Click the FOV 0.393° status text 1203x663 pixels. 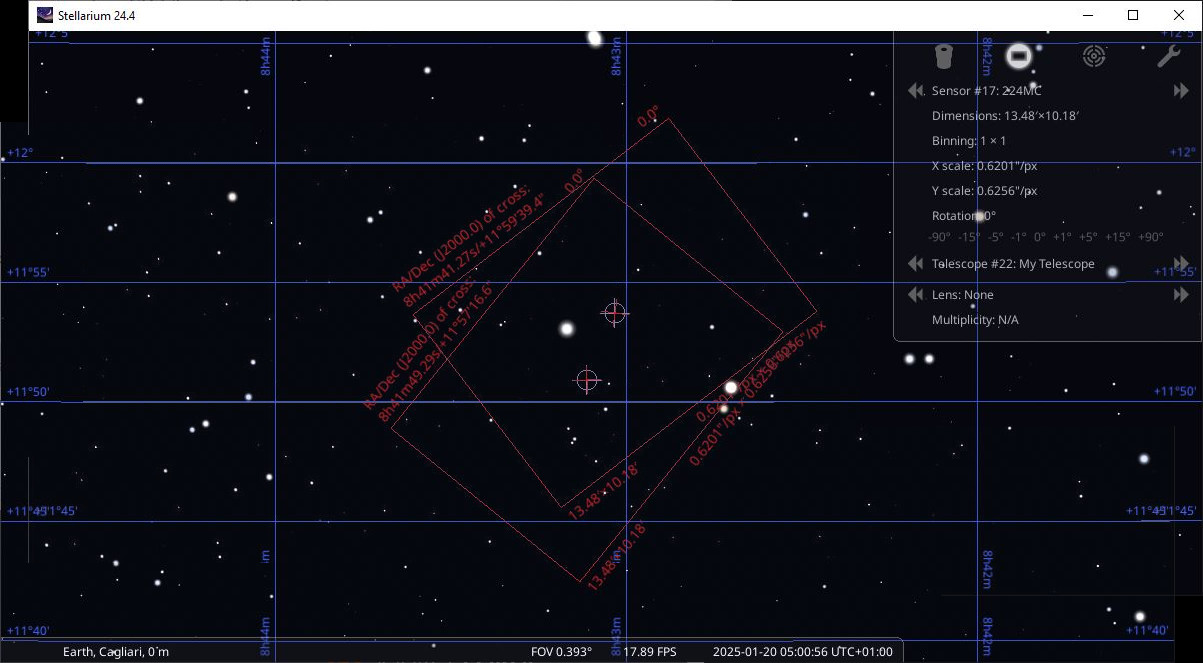click(x=561, y=652)
